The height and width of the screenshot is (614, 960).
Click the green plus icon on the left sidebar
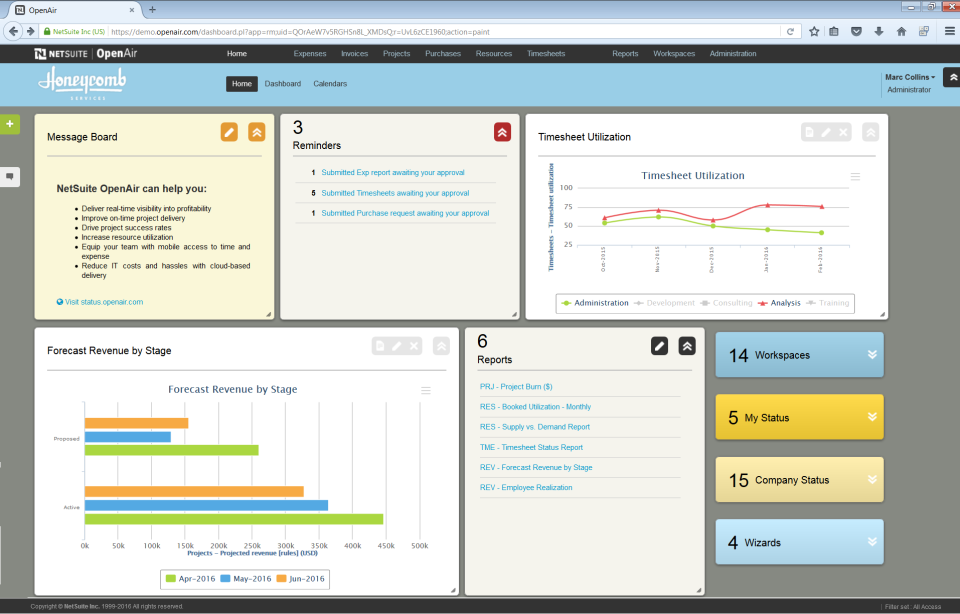click(11, 124)
